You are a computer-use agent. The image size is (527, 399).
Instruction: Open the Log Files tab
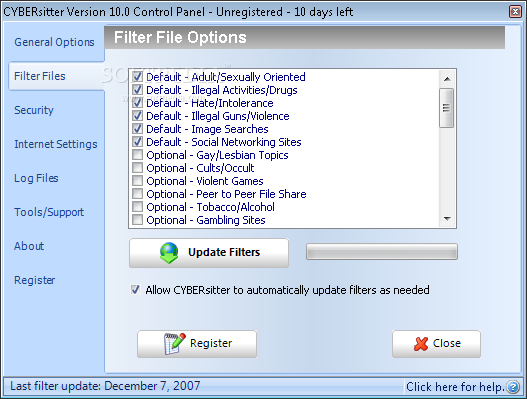(x=36, y=178)
